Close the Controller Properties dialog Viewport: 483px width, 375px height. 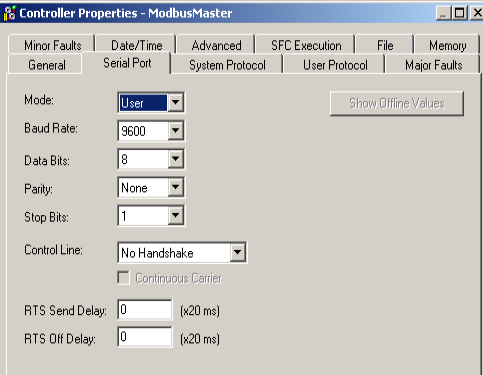point(477,13)
